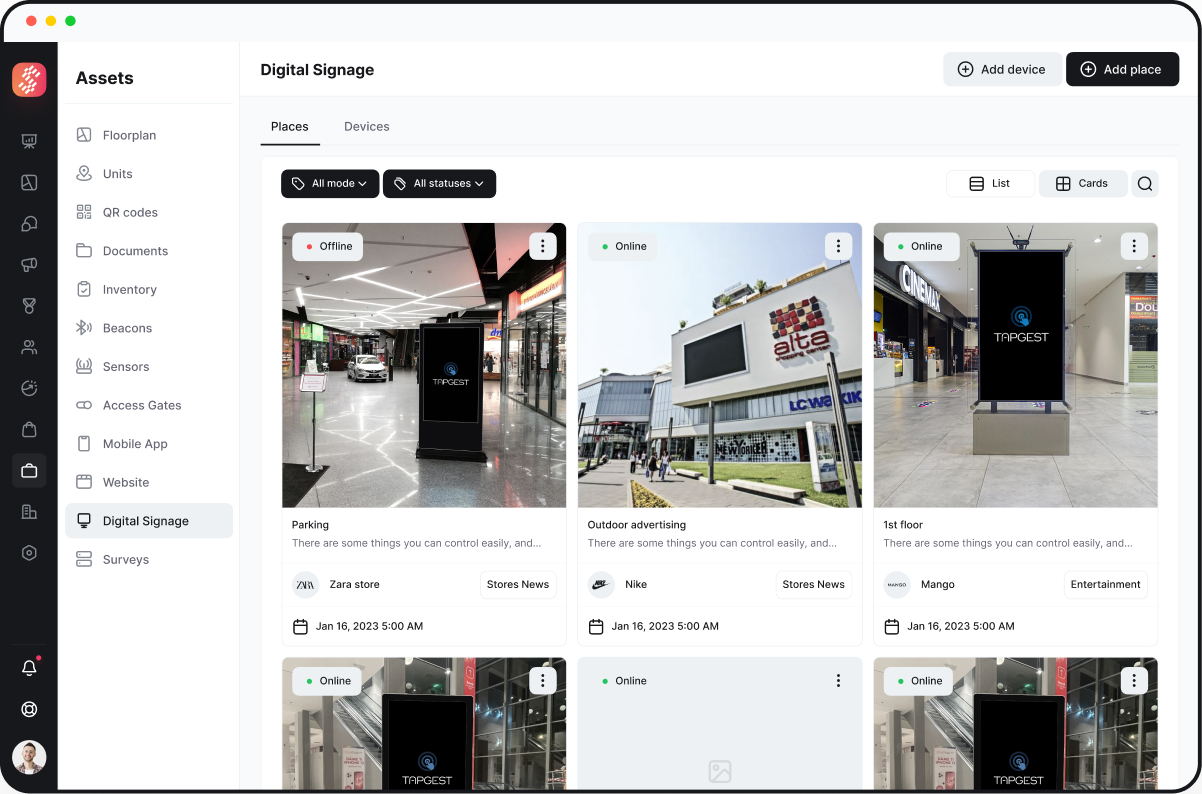Viewport: 1202px width, 794px height.
Task: Open the Parking card image
Action: pyautogui.click(x=424, y=365)
